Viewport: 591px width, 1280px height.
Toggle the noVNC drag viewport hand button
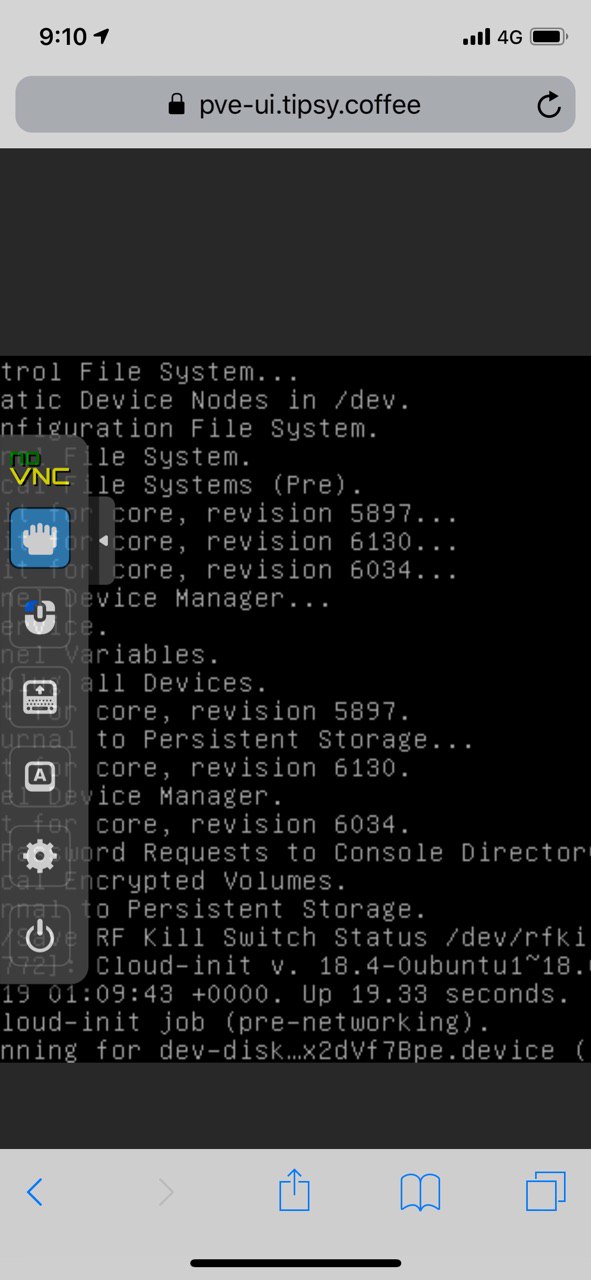(x=40, y=538)
